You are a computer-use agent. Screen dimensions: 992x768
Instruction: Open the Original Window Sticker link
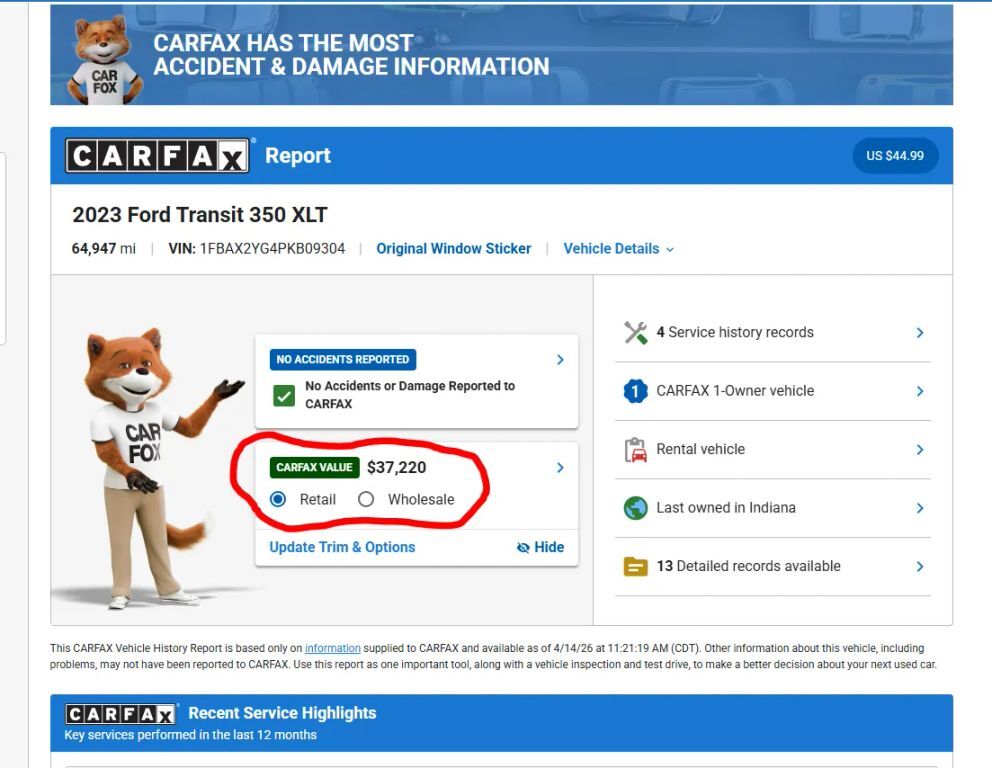click(453, 249)
